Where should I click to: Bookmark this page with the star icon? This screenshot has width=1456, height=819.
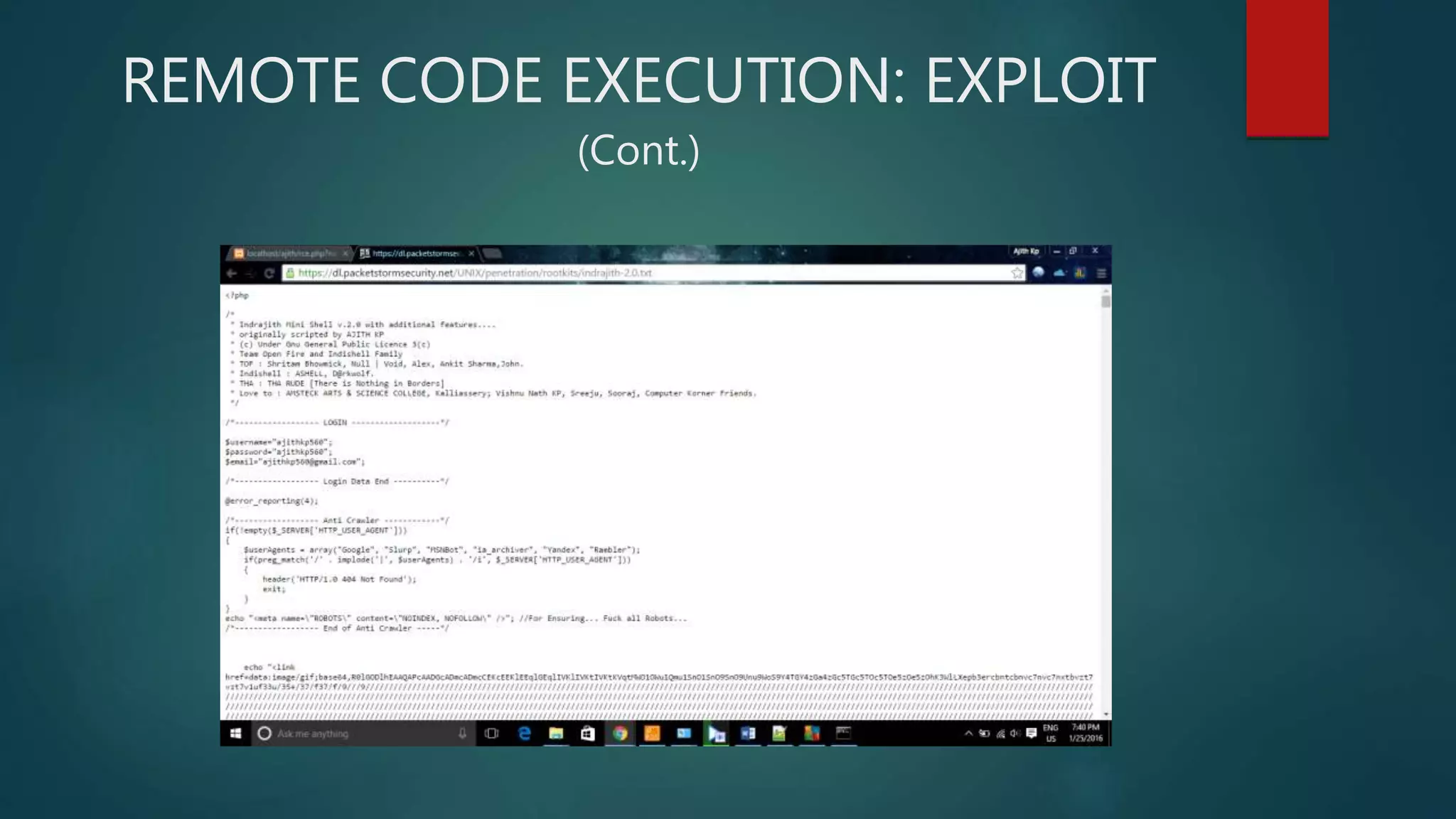1017,273
